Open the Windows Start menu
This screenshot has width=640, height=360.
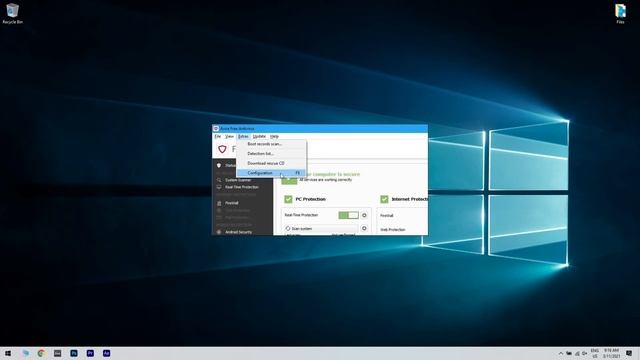[8, 353]
